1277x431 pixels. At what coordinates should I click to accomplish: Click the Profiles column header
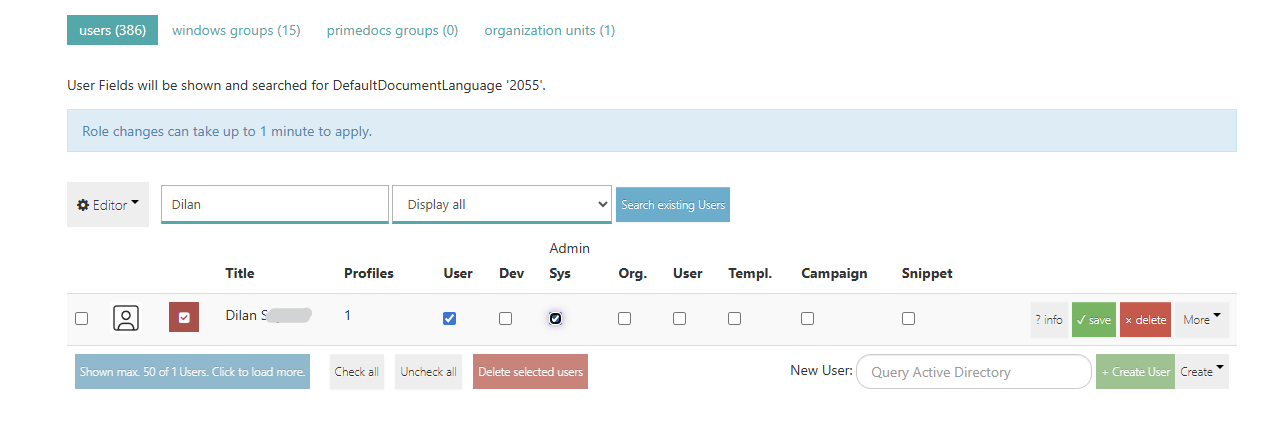coord(369,273)
